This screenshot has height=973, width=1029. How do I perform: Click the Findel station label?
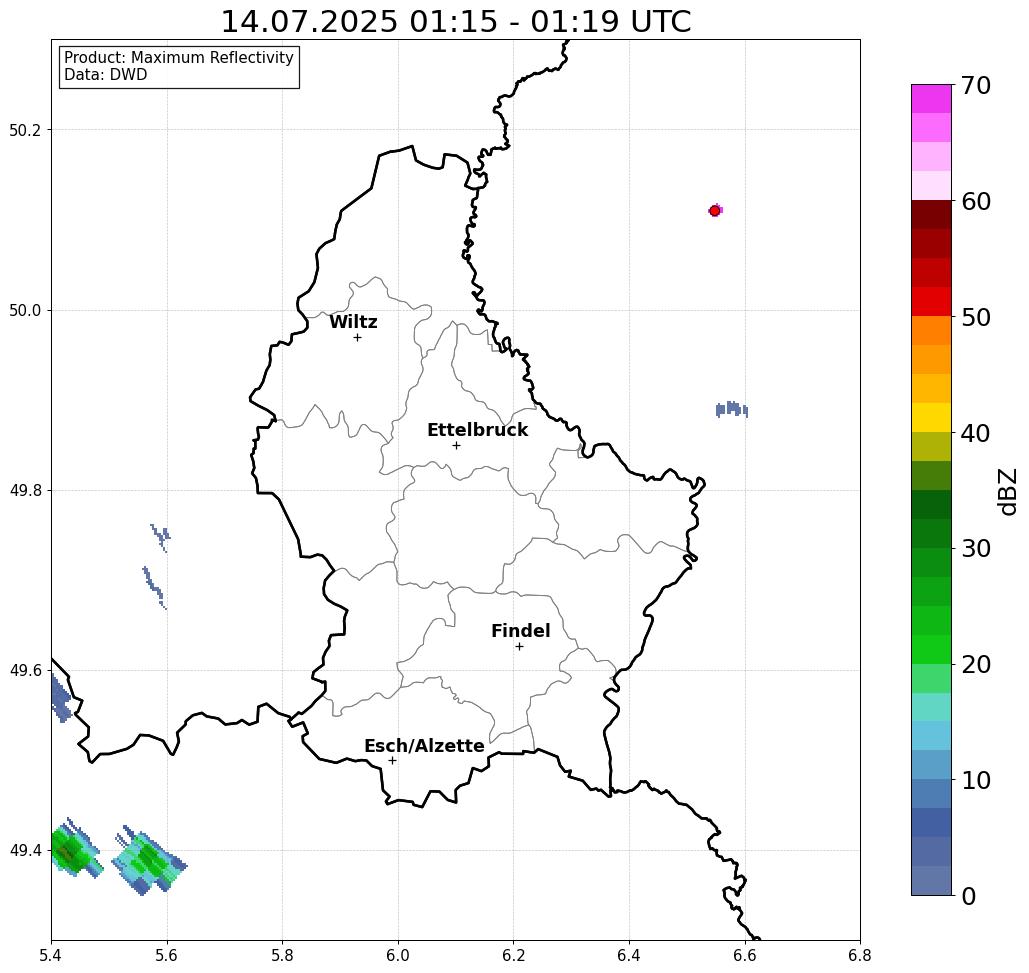coord(520,631)
